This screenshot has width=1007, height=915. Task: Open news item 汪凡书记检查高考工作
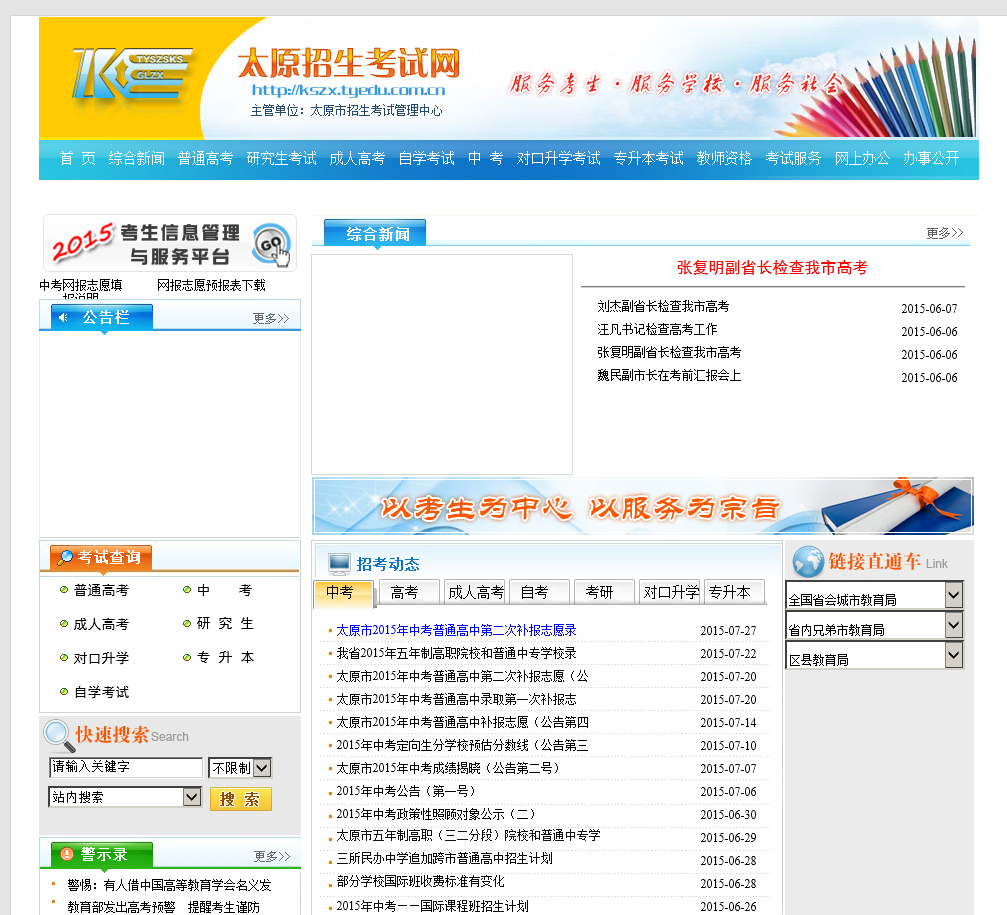point(657,330)
